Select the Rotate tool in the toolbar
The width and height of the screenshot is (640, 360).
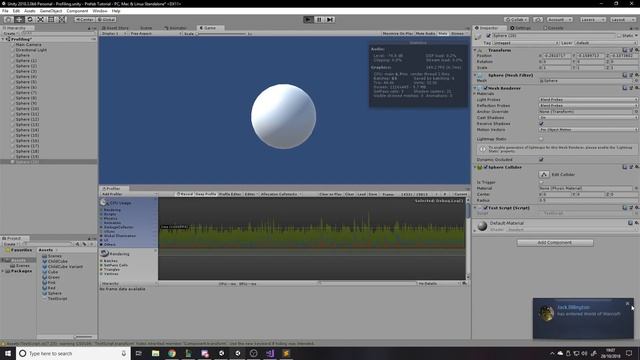coord(30,19)
